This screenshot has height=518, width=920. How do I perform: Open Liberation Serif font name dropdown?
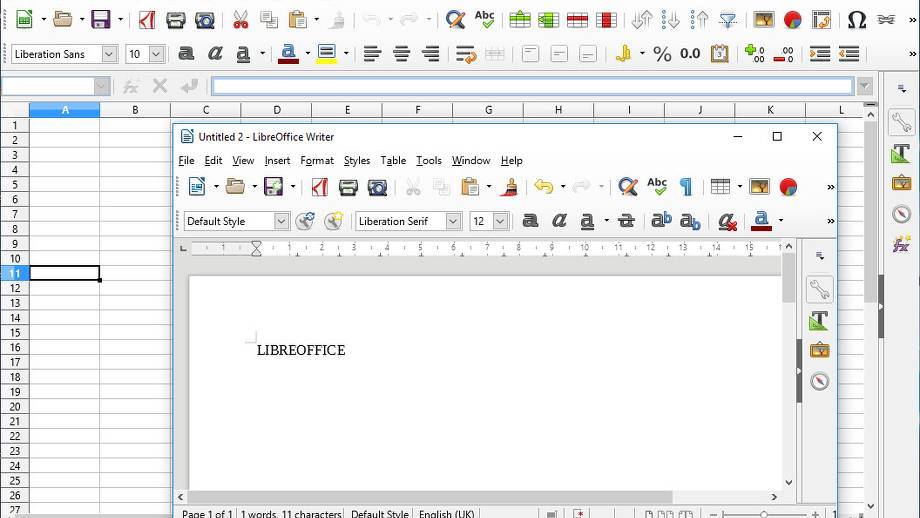[453, 221]
